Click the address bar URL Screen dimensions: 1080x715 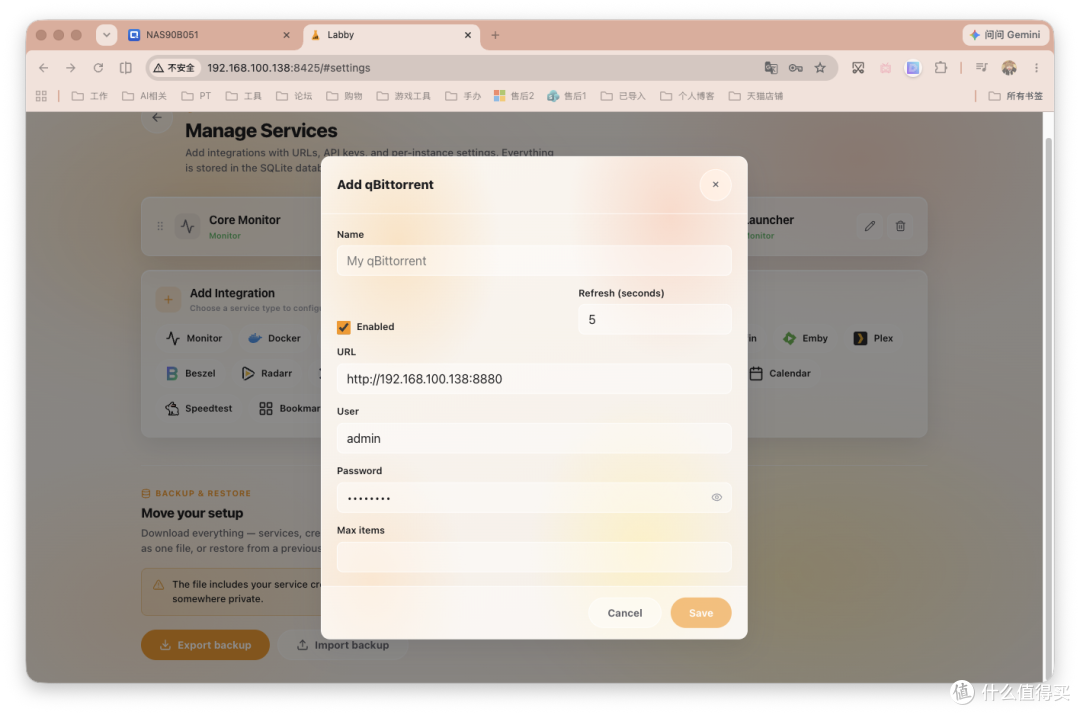[x=289, y=68]
